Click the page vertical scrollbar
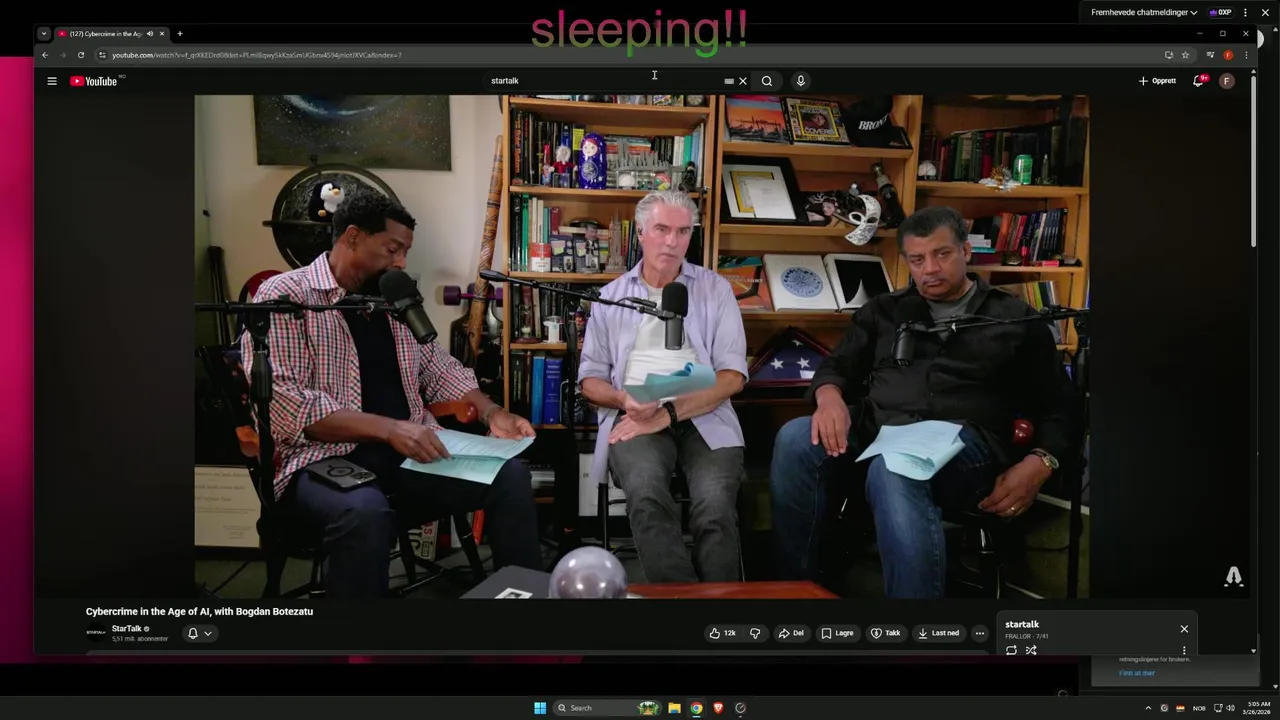 click(1254, 160)
